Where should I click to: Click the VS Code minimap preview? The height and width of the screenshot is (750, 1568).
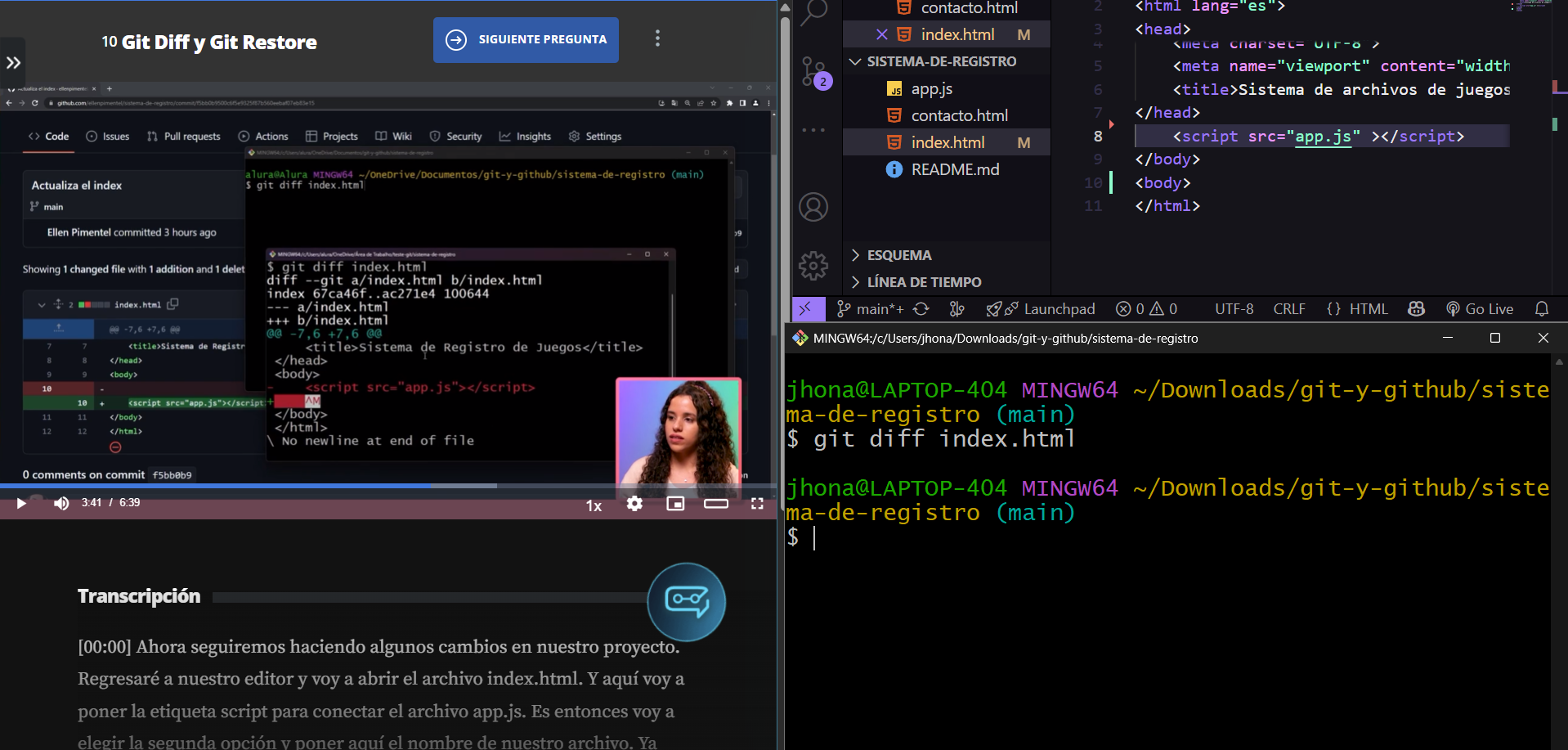click(x=1533, y=7)
